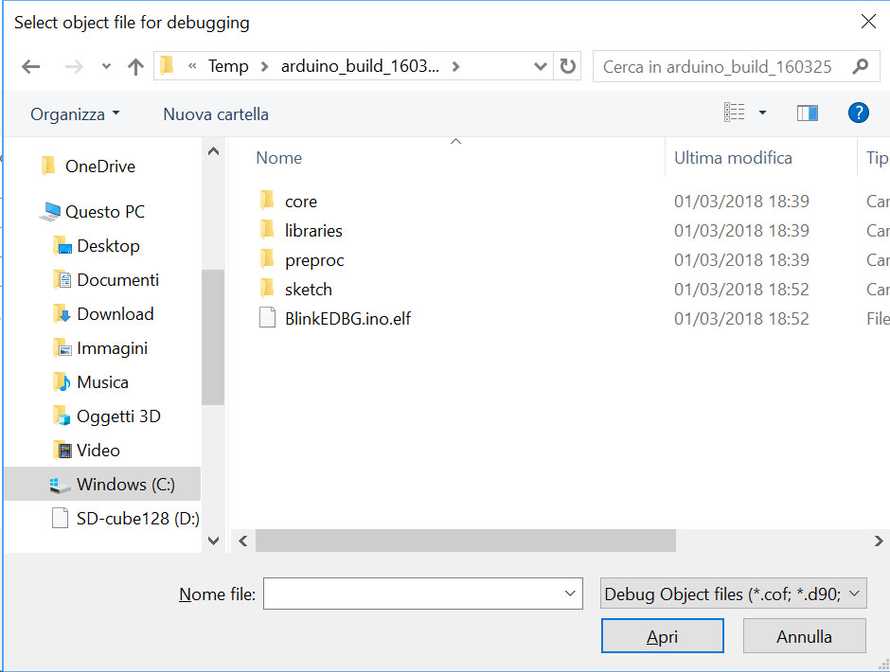Viewport: 890px width, 672px height.
Task: Click the change view icon on toolbar
Action: coord(735,112)
